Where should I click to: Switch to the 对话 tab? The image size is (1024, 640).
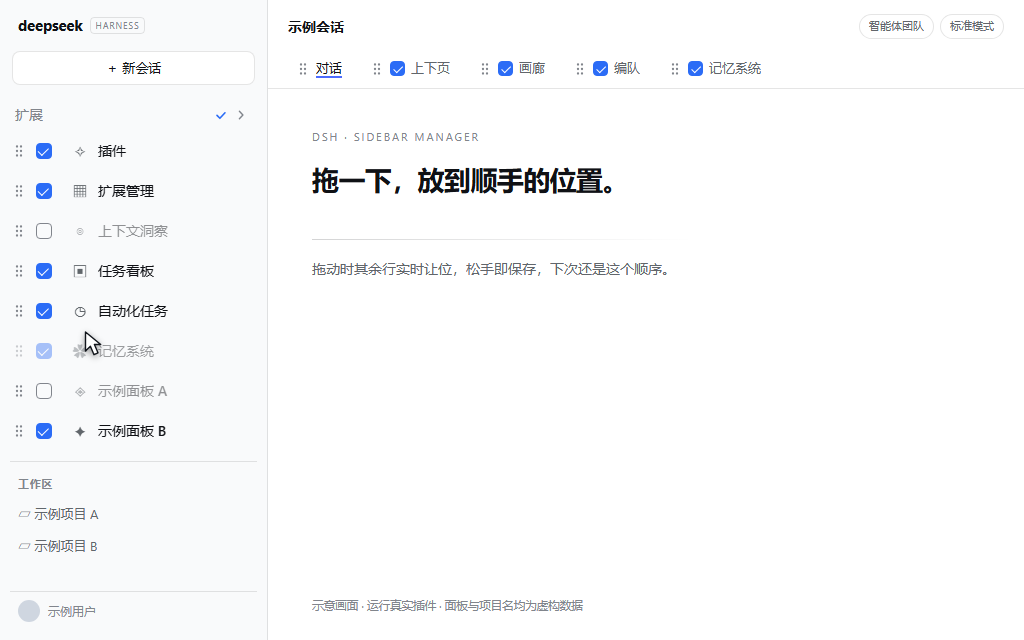(x=328, y=69)
